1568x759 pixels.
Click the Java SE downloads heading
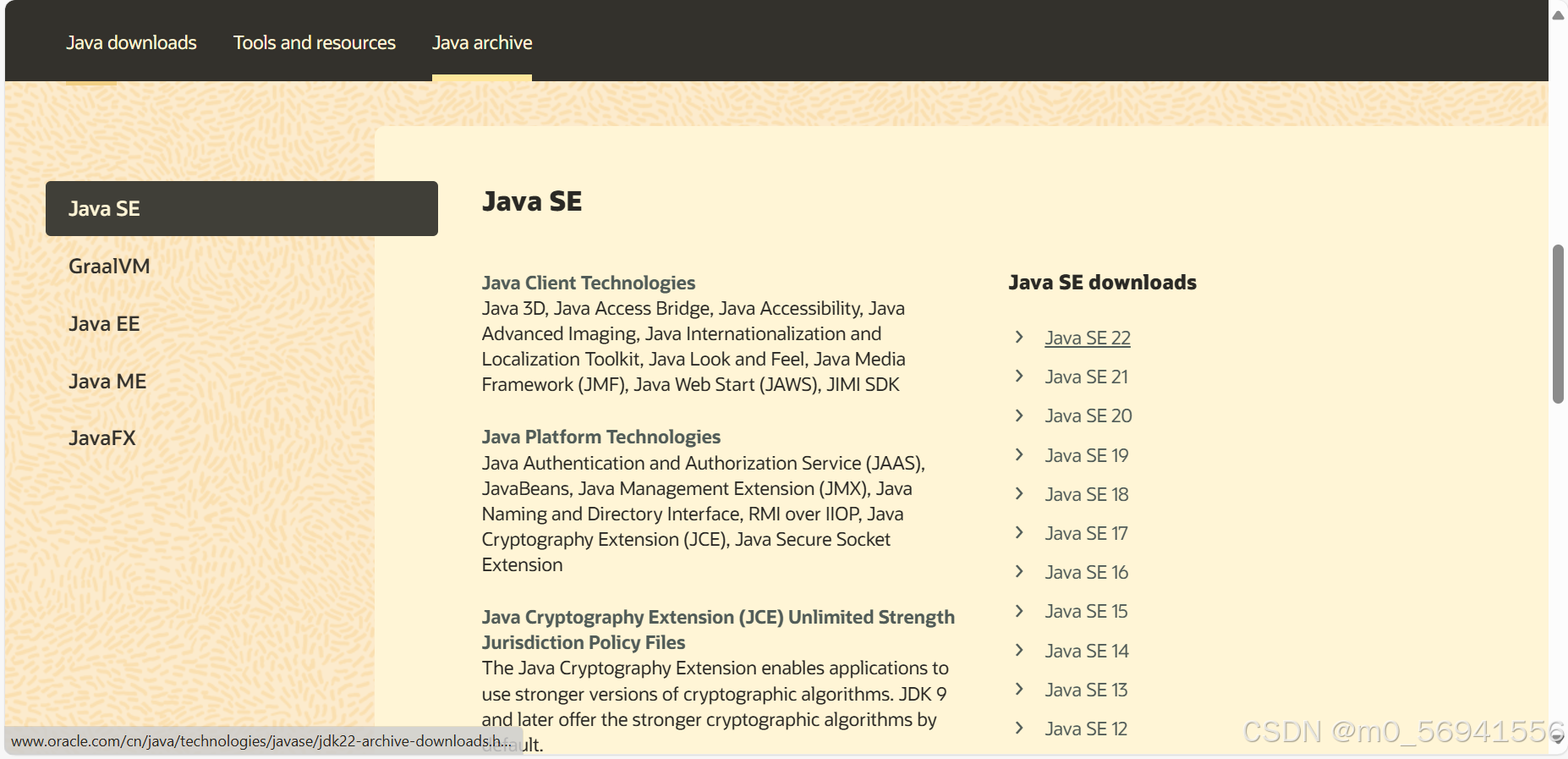pos(1103,283)
